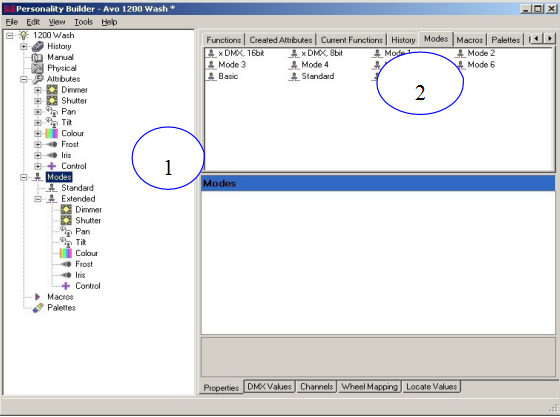The height and width of the screenshot is (417, 560).
Task: Click the Colour icon under Extended mode
Action: 66,253
